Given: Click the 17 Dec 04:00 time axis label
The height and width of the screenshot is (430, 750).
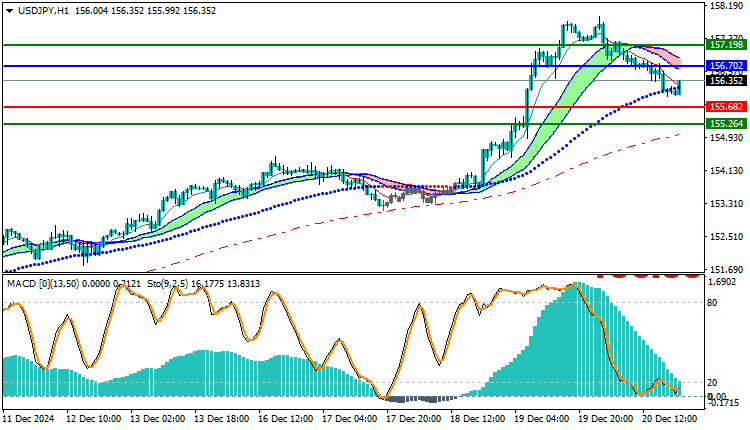Looking at the screenshot, I should point(350,419).
